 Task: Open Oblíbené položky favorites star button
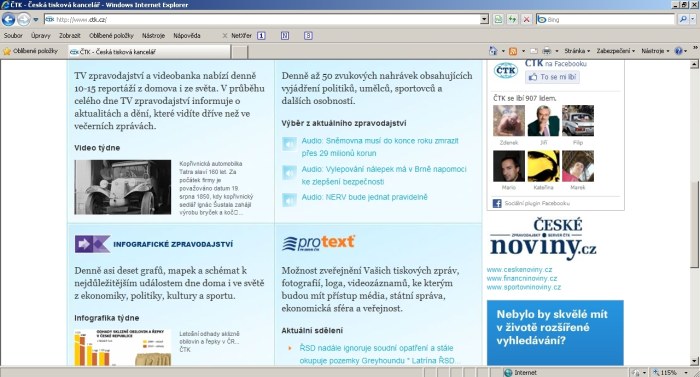click(31, 51)
